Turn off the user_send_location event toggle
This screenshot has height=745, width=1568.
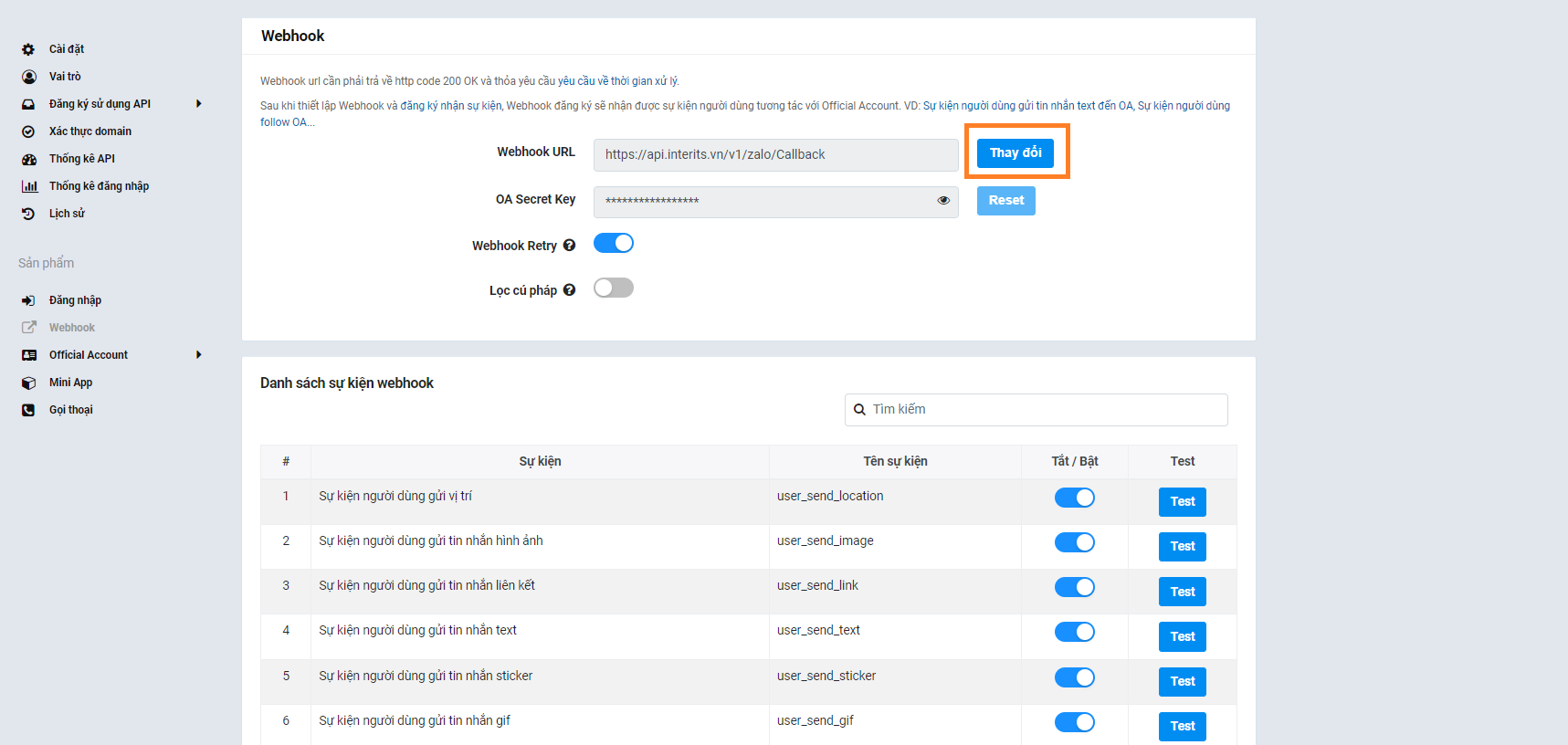(x=1074, y=498)
